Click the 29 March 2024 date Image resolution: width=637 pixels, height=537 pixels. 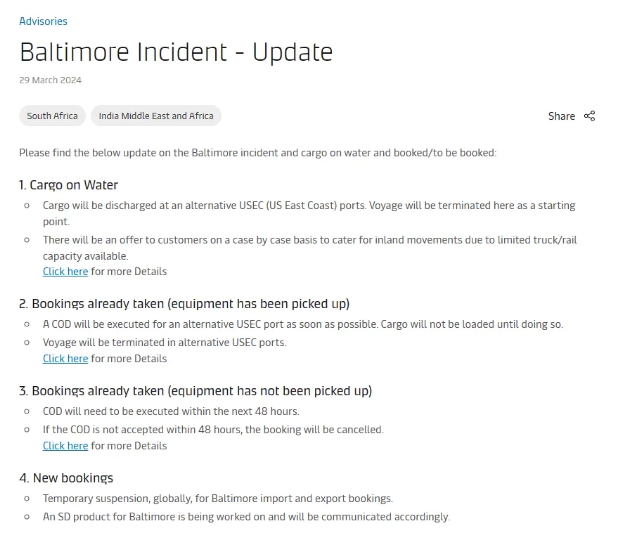50,80
